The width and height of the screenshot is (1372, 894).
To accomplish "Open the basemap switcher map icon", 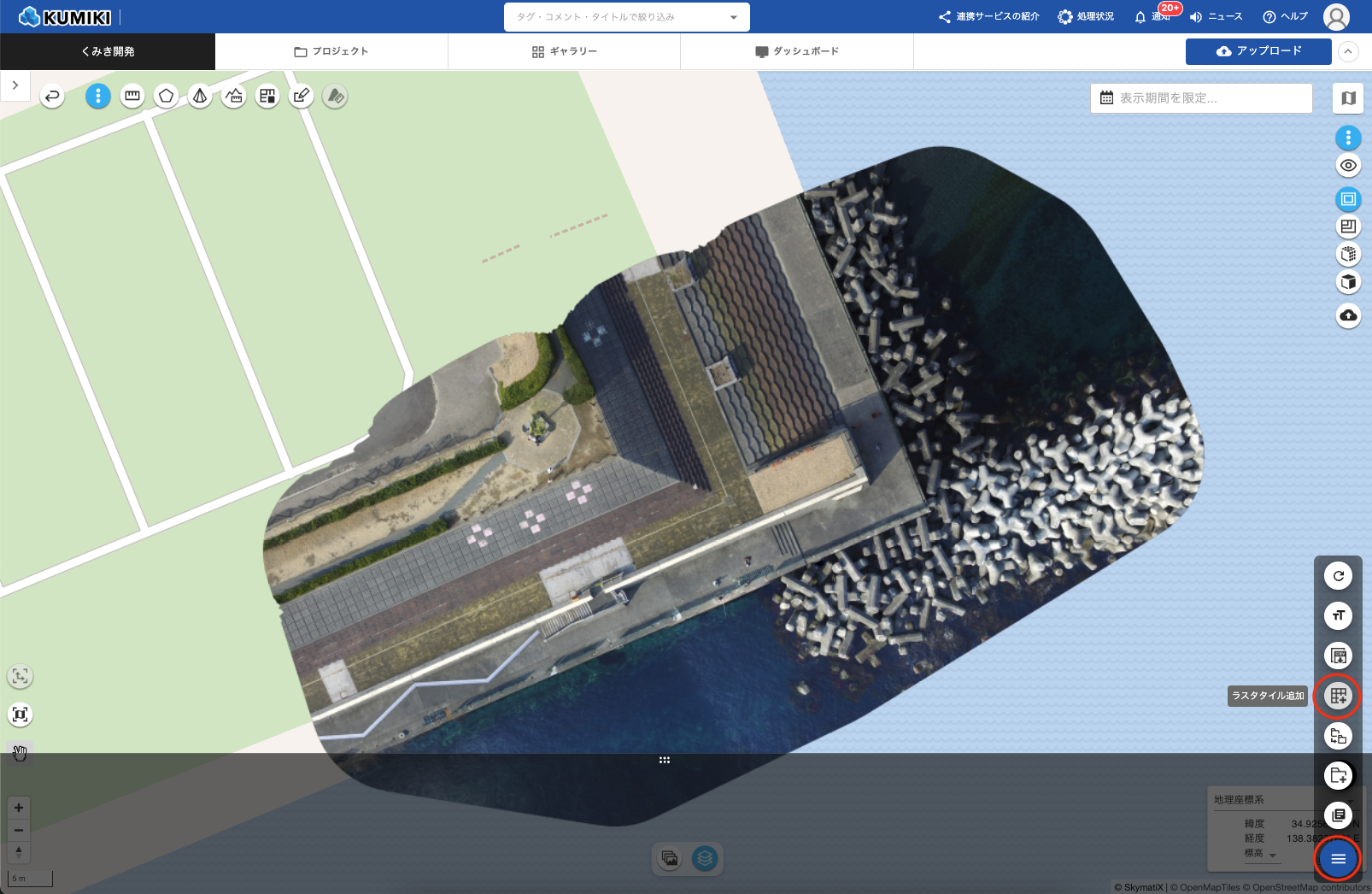I will coord(1348,98).
